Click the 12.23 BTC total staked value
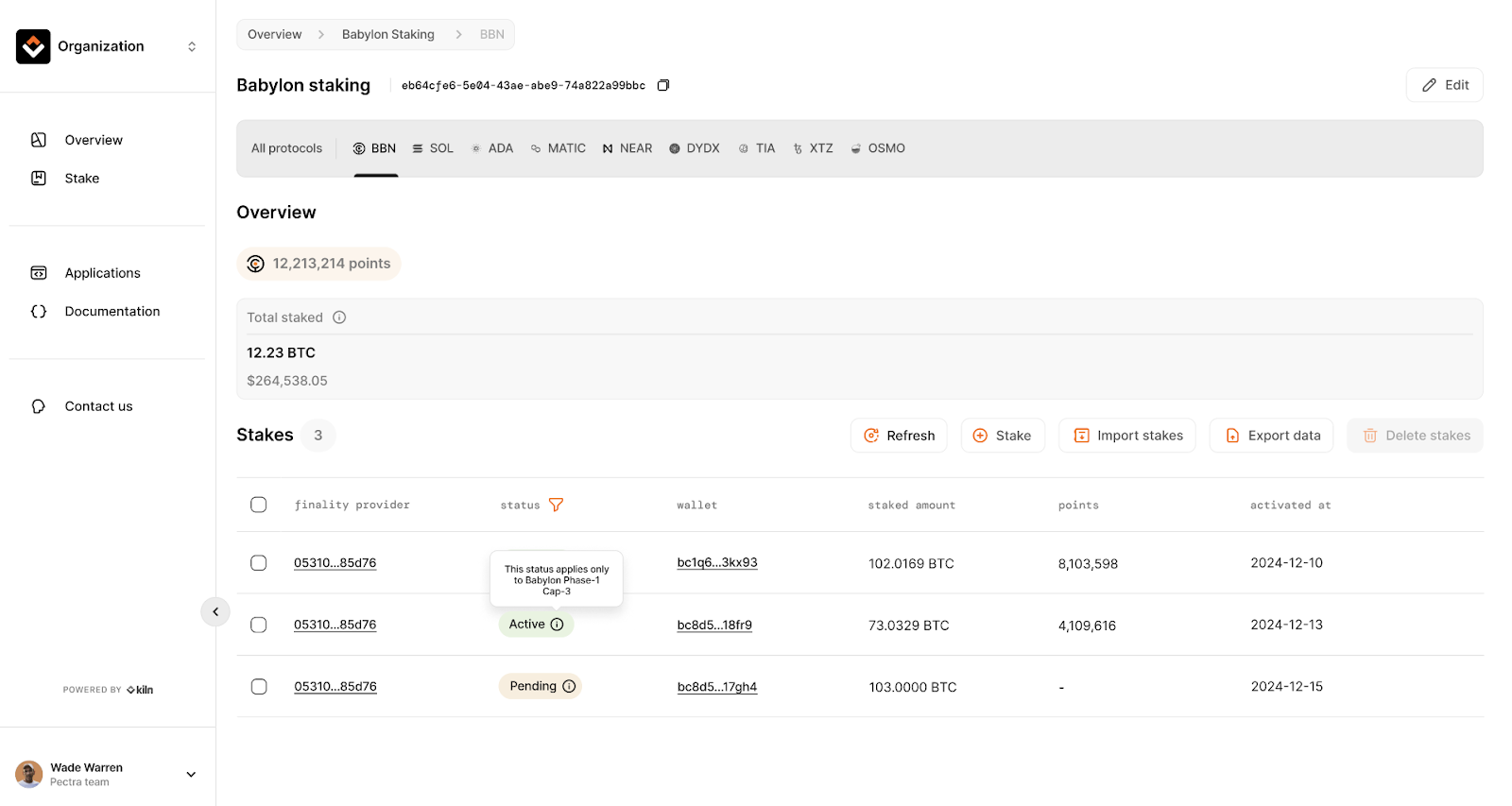The height and width of the screenshot is (806, 1512). (x=282, y=352)
